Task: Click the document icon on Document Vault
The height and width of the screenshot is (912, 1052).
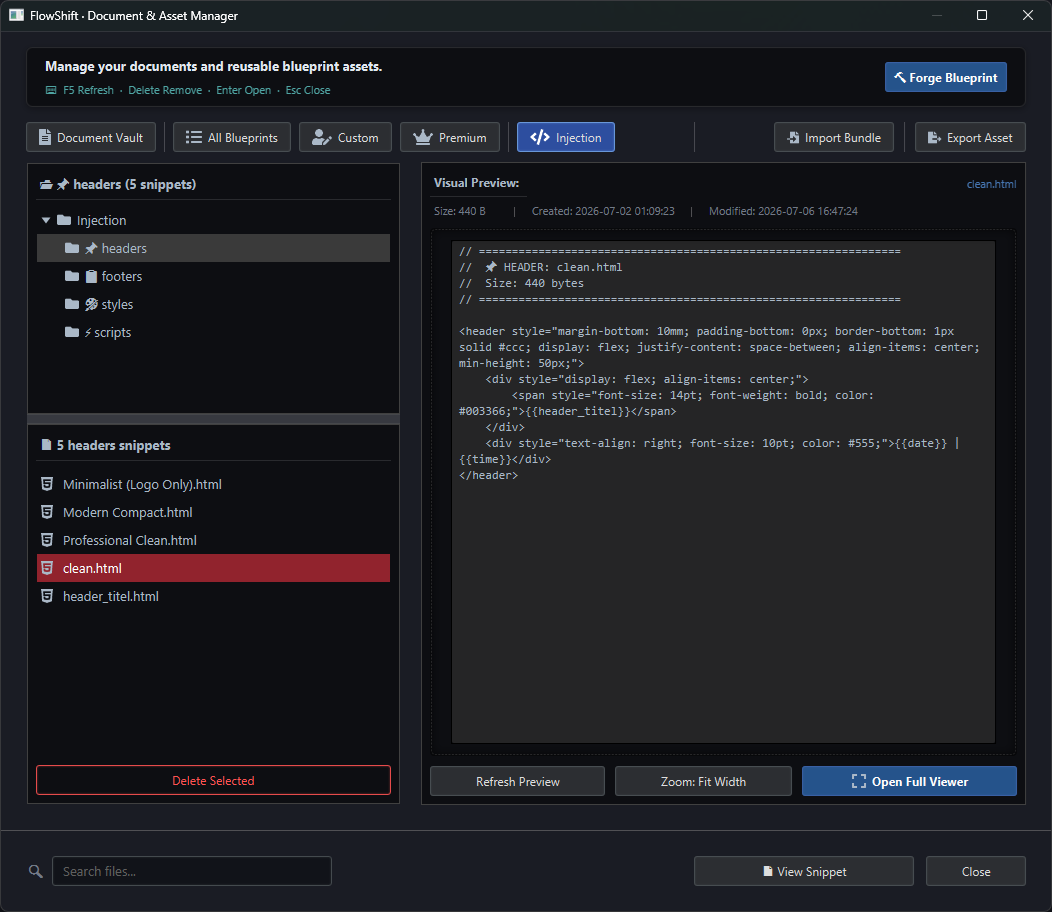Action: (x=44, y=138)
